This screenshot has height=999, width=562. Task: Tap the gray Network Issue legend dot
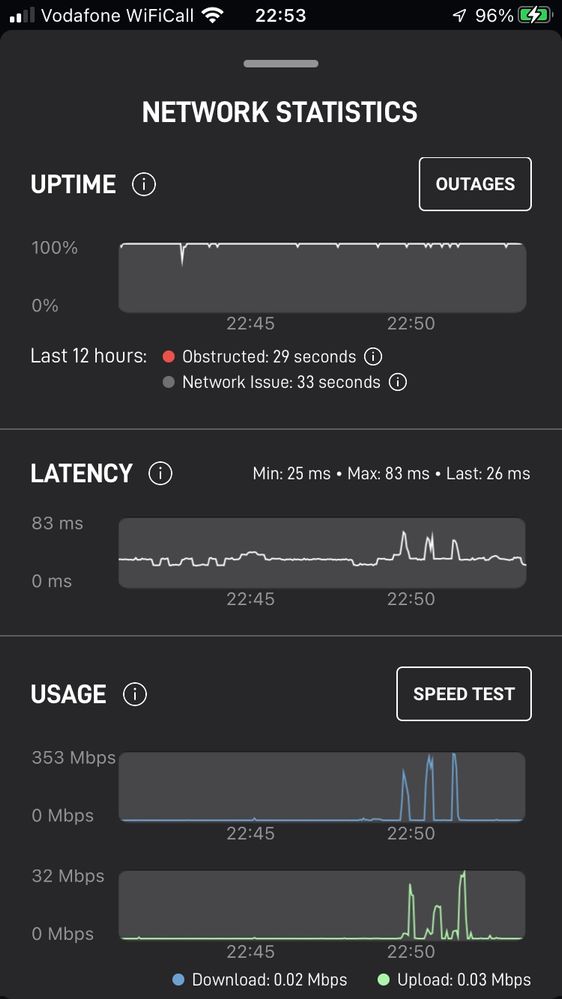click(168, 382)
